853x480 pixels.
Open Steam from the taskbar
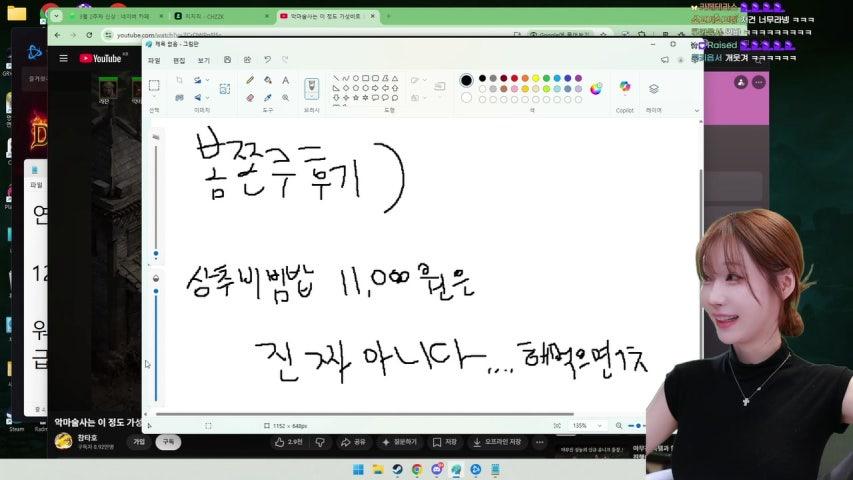(397, 470)
